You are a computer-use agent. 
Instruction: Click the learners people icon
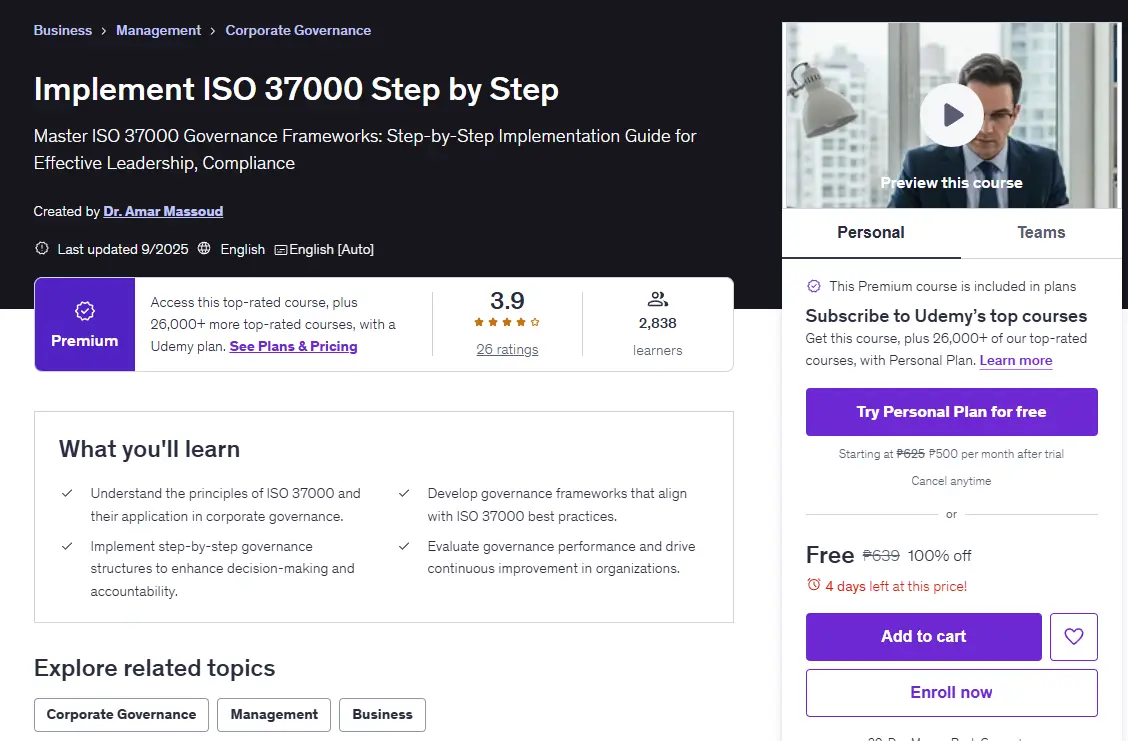coord(658,299)
